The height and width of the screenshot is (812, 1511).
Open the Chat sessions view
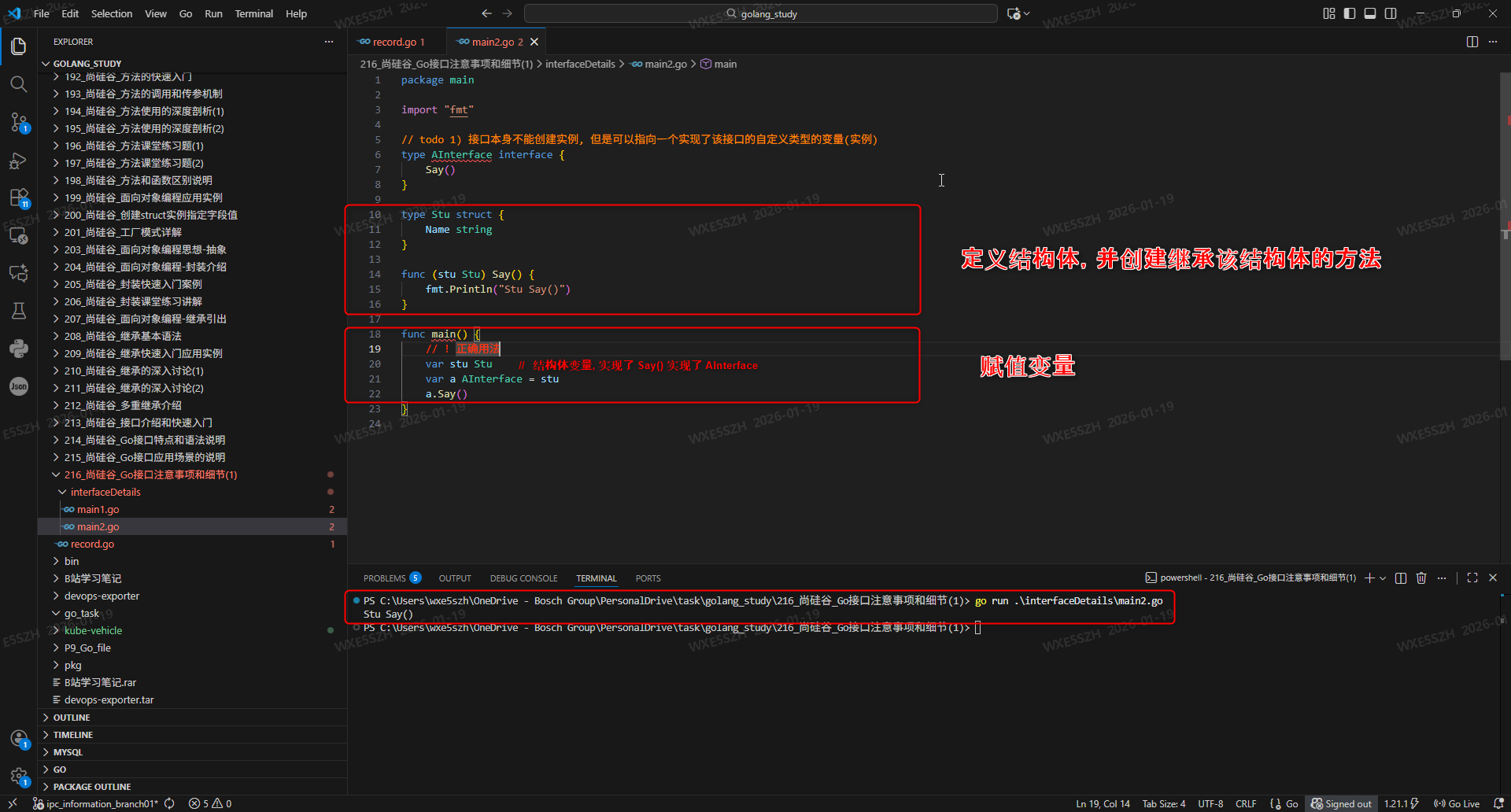coord(19,273)
